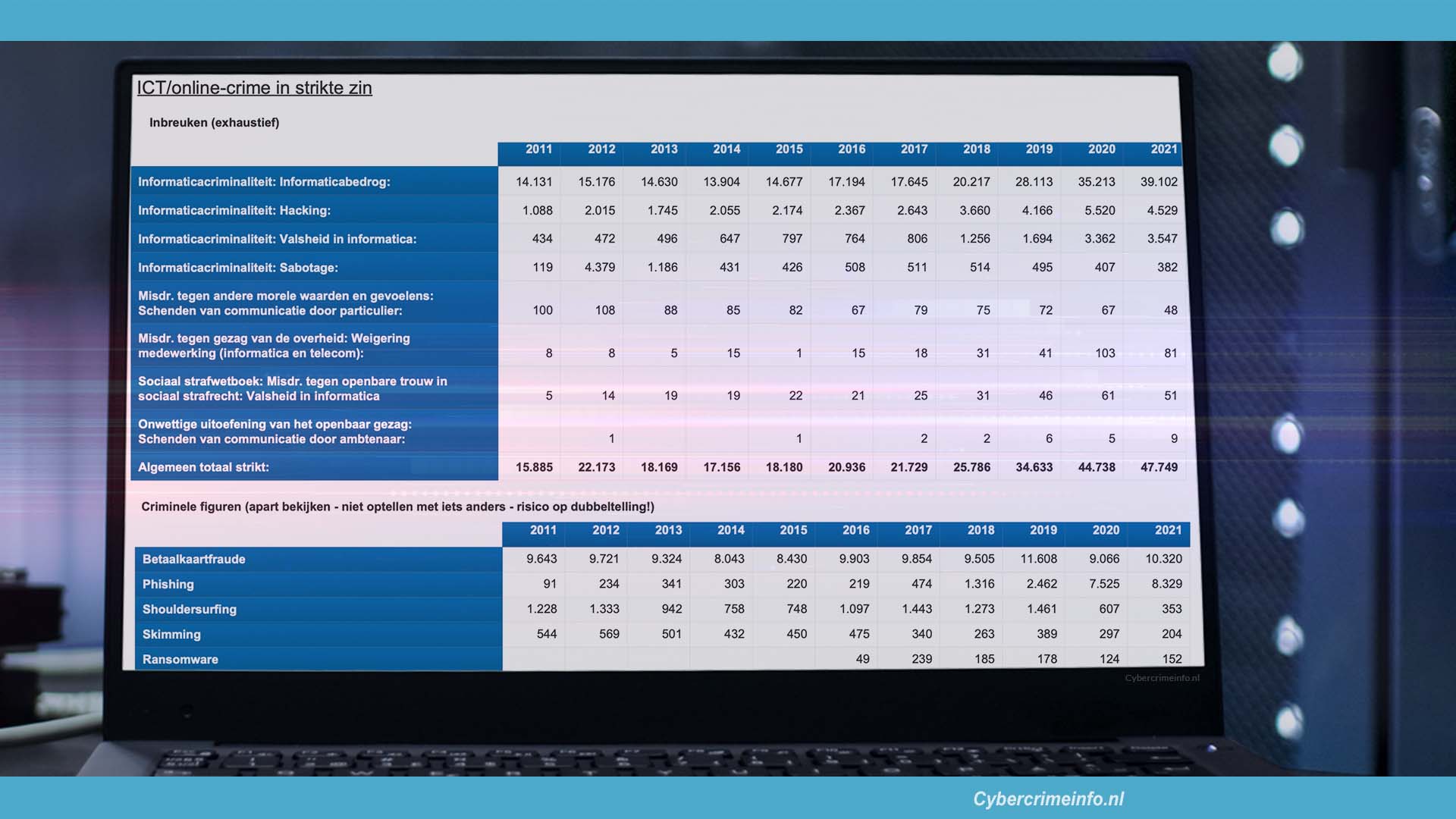Click the Sabotage row label
Screen dimensions: 1456x819
238,268
